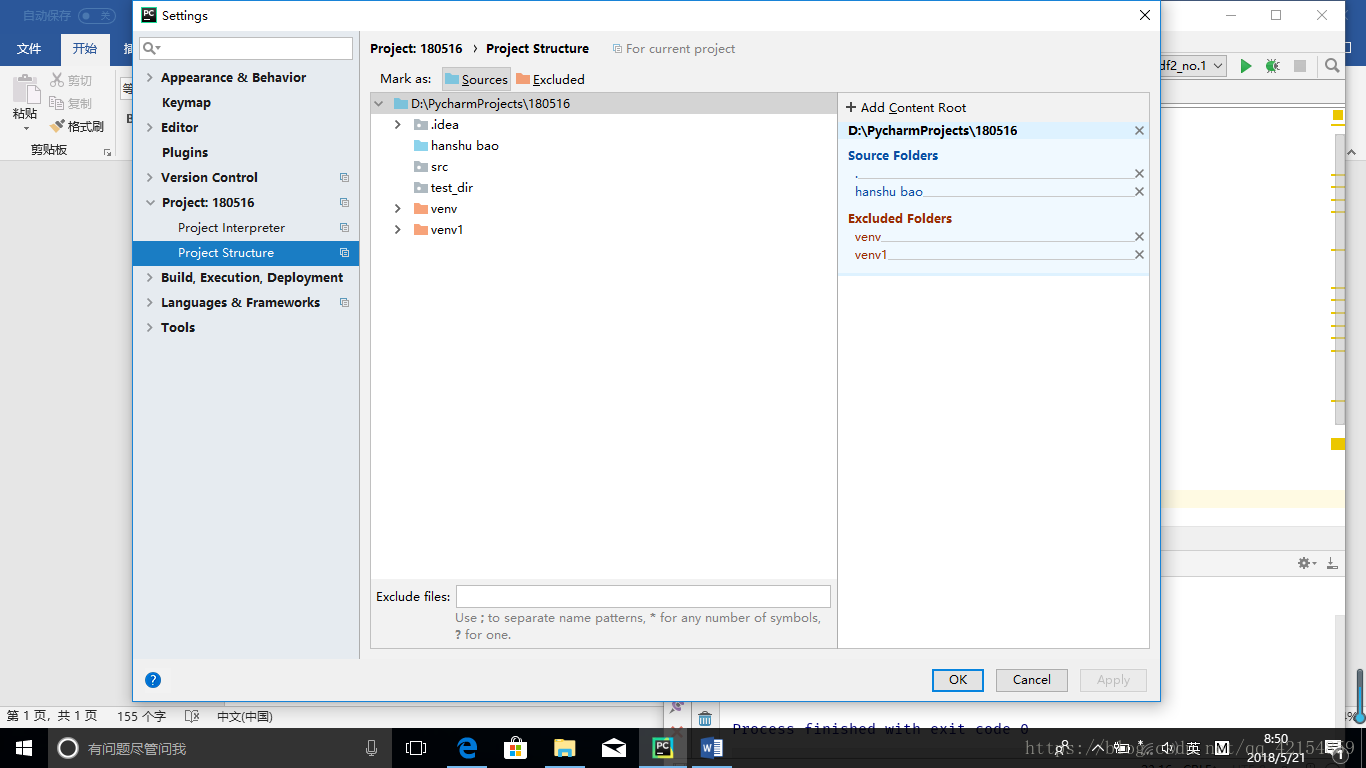
Task: Click the copy icon beside Project Interpreter
Action: coord(344,228)
